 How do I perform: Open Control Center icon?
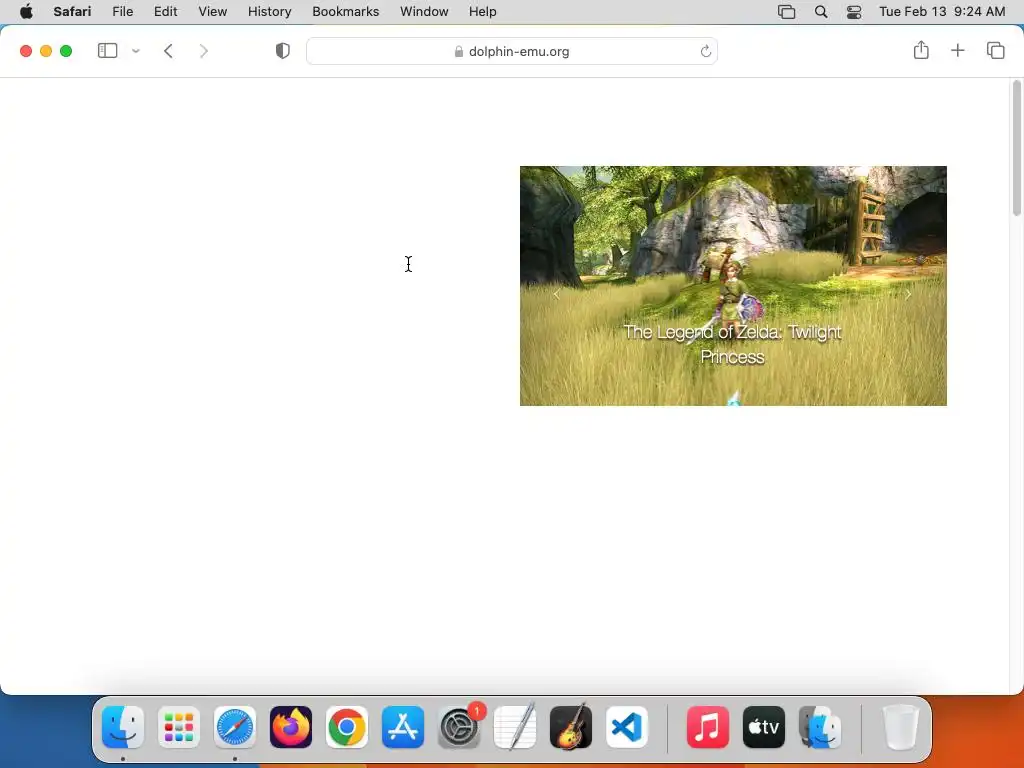tap(854, 12)
